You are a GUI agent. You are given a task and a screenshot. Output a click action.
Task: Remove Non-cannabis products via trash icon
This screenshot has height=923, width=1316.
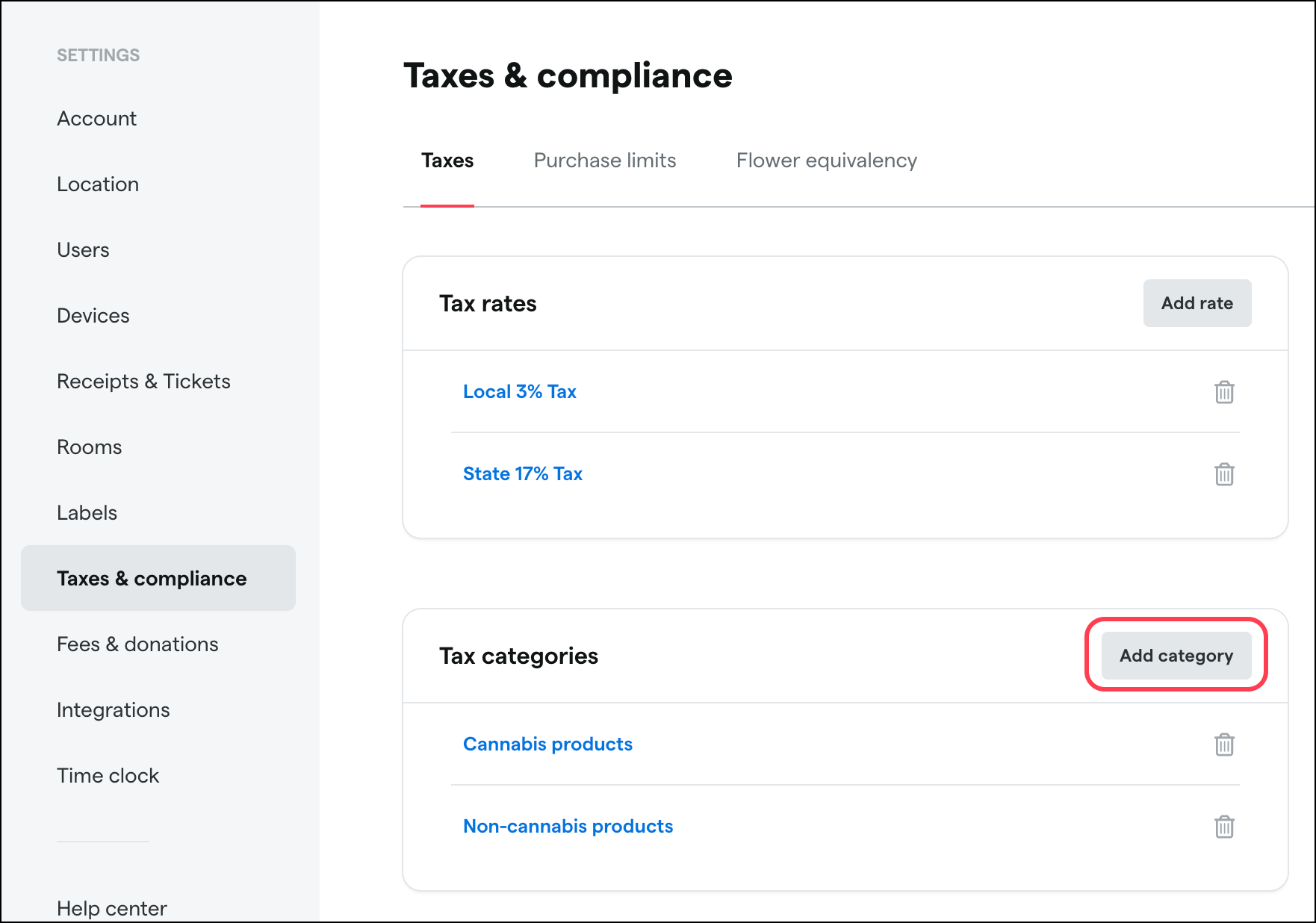(x=1224, y=827)
